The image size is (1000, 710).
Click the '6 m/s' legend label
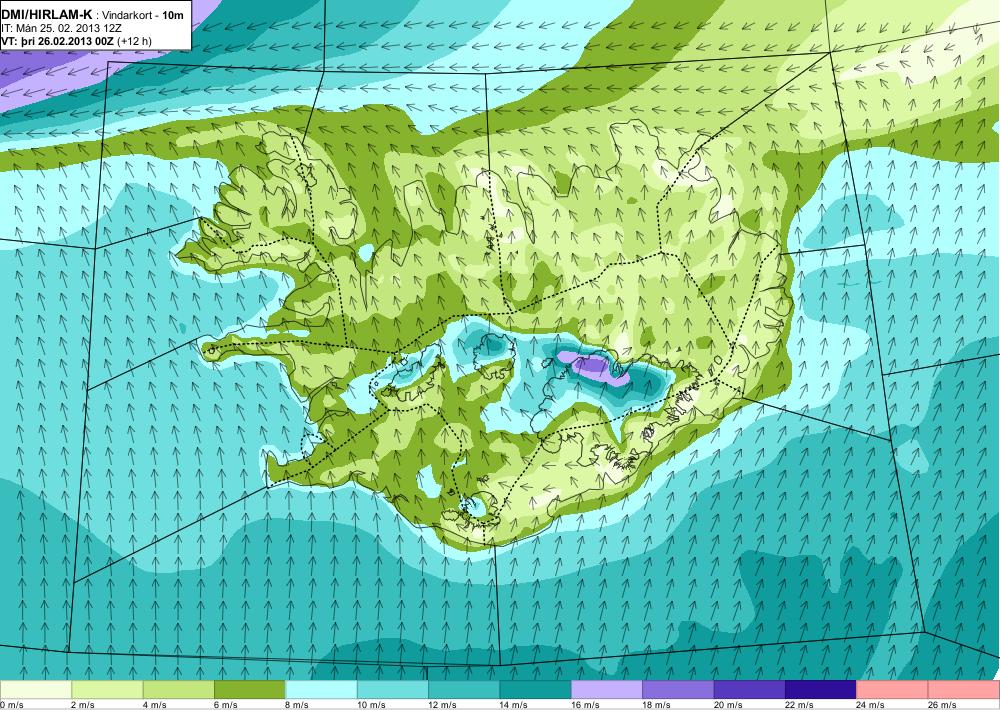pos(226,704)
